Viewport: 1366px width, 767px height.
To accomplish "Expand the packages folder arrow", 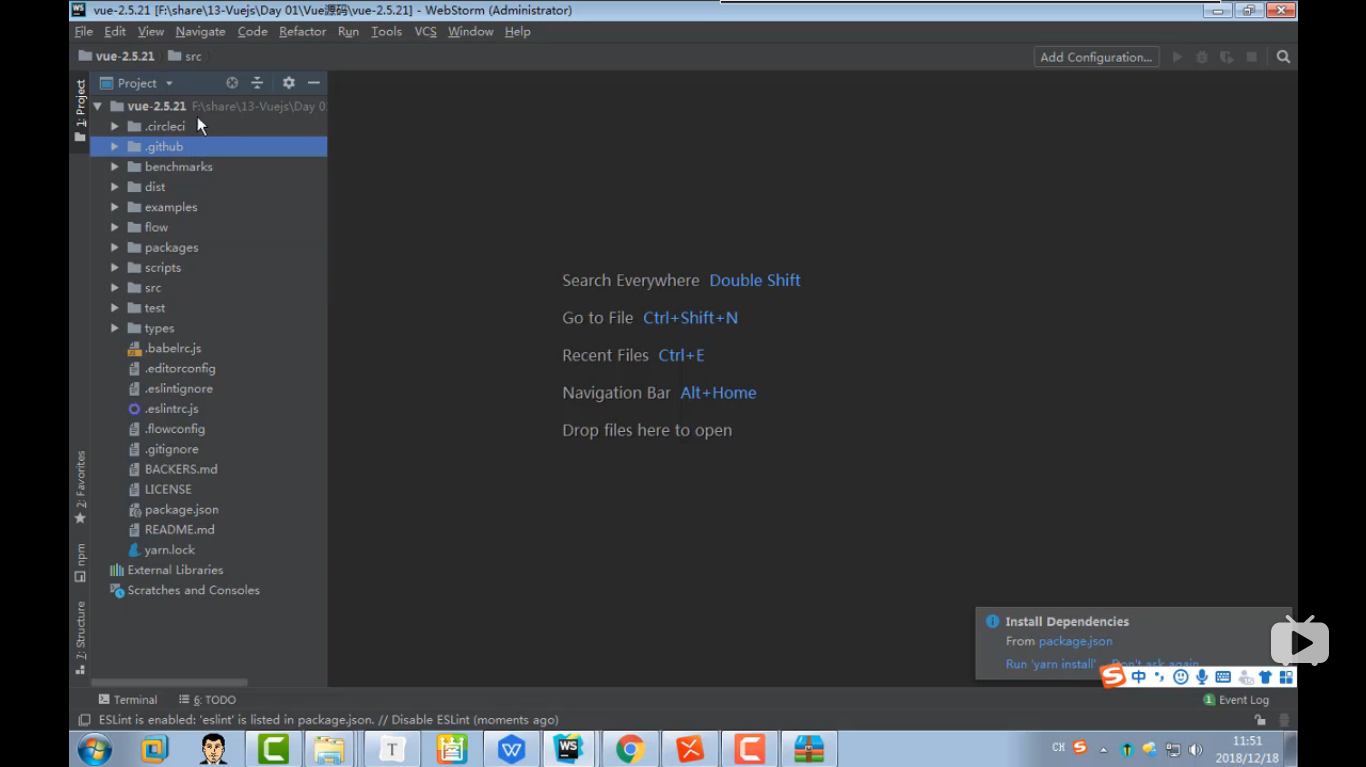I will [x=115, y=247].
